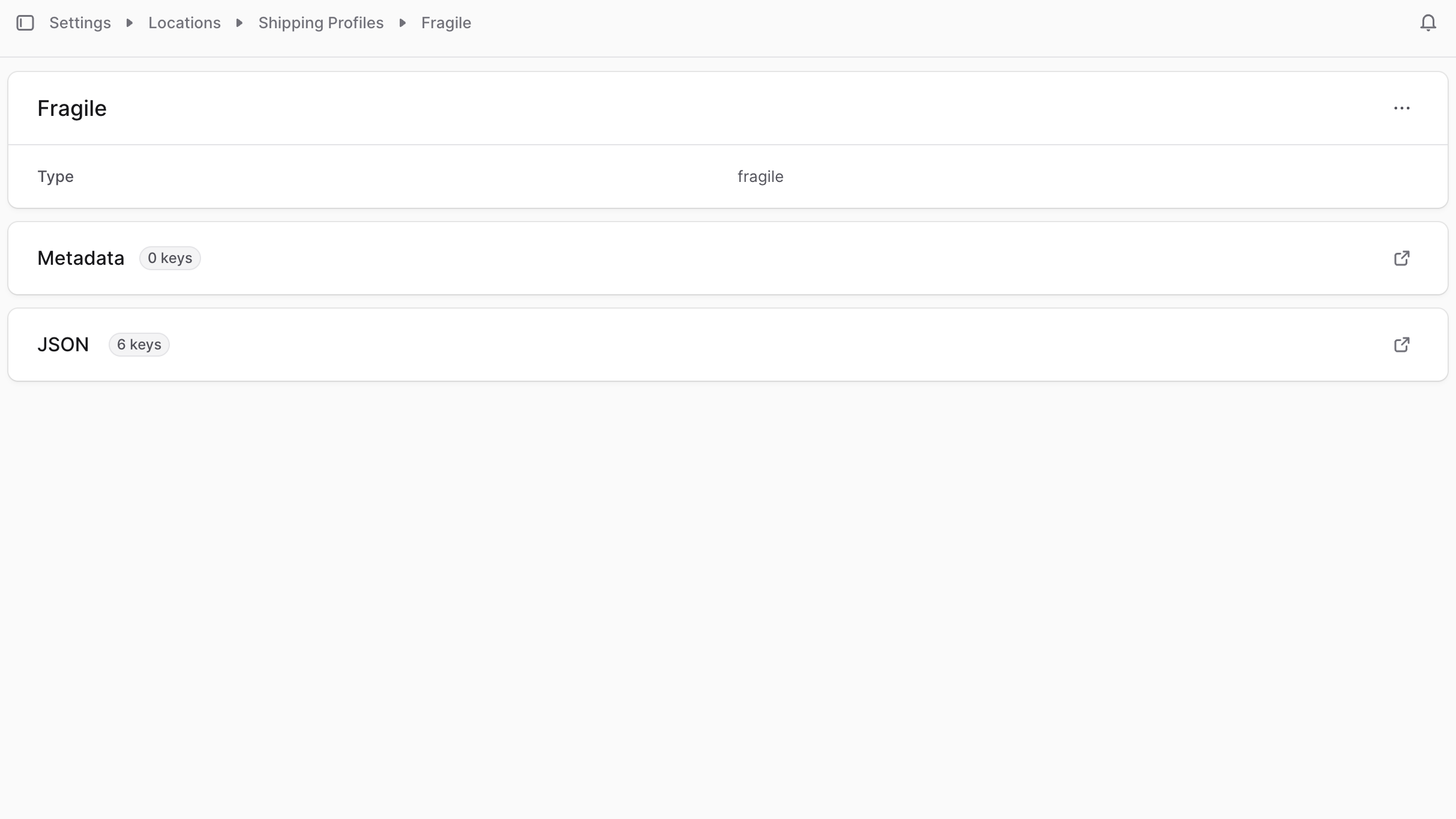The image size is (1456, 819).
Task: Click the arrow after Settings breadcrumb
Action: pos(130,23)
